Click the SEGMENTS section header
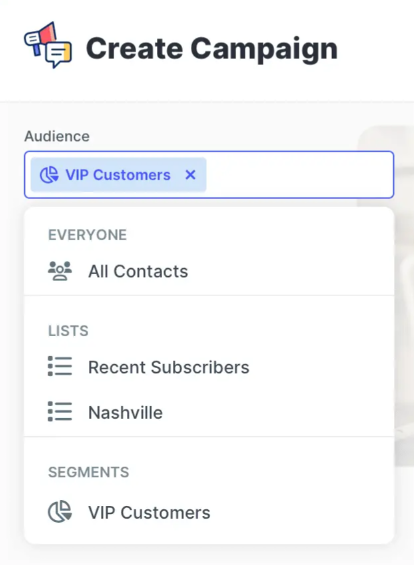414x565 pixels. (89, 472)
